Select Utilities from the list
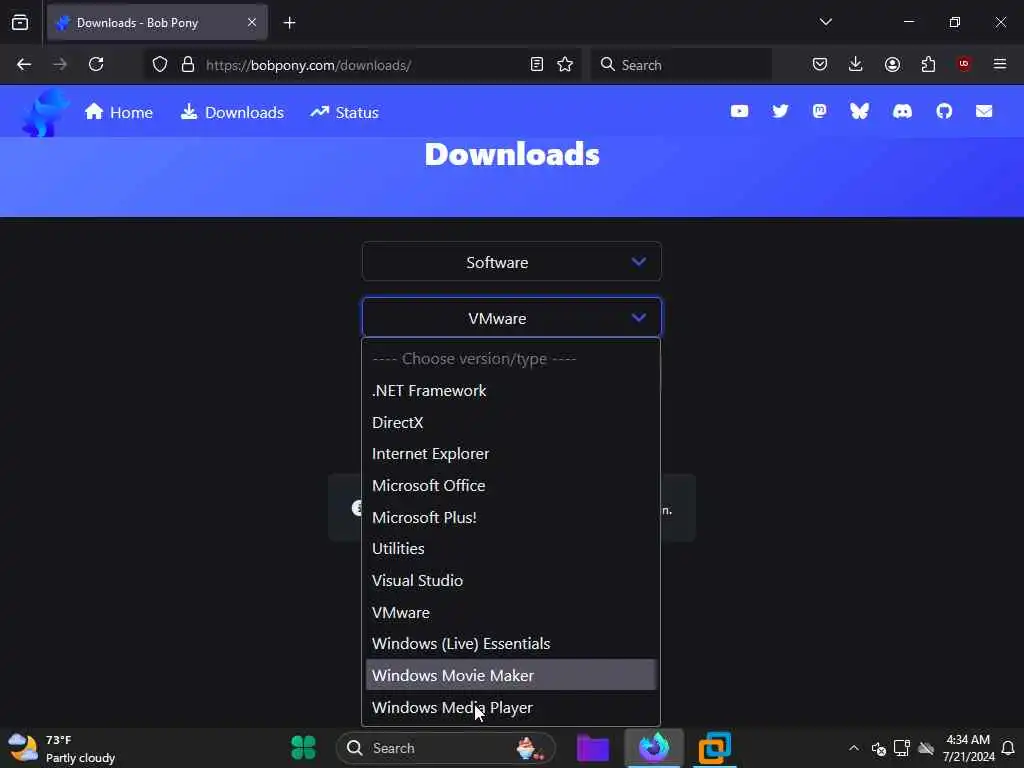 point(511,549)
